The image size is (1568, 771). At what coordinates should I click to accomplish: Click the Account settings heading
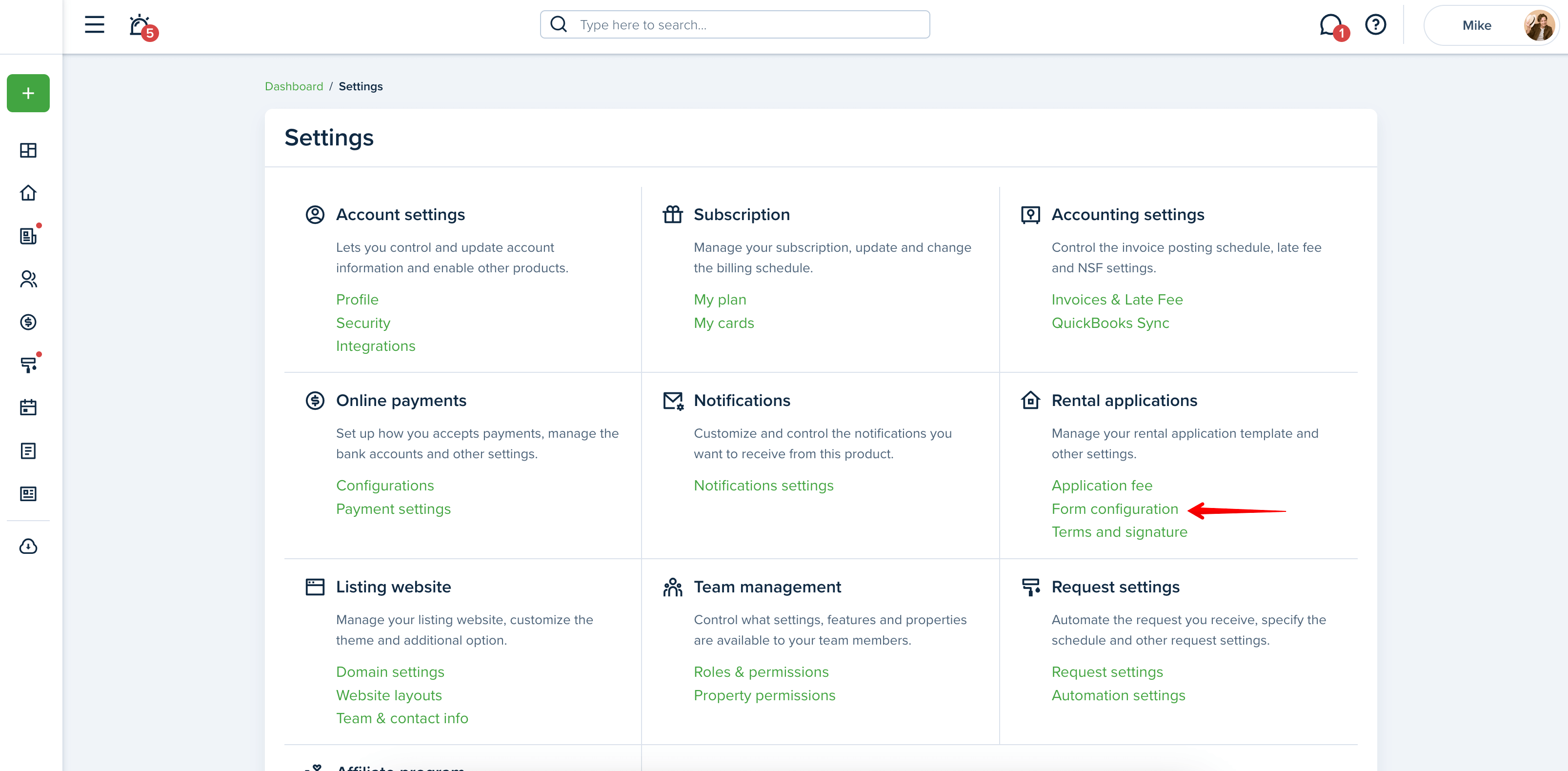[400, 214]
